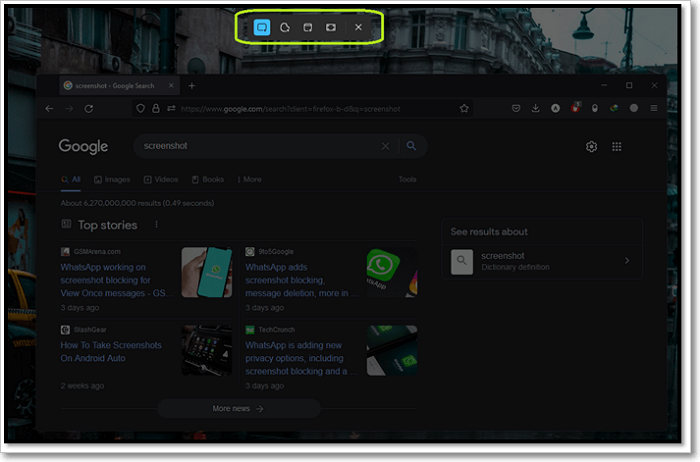Expand the More search filters
This screenshot has height=462, width=700.
coord(249,180)
